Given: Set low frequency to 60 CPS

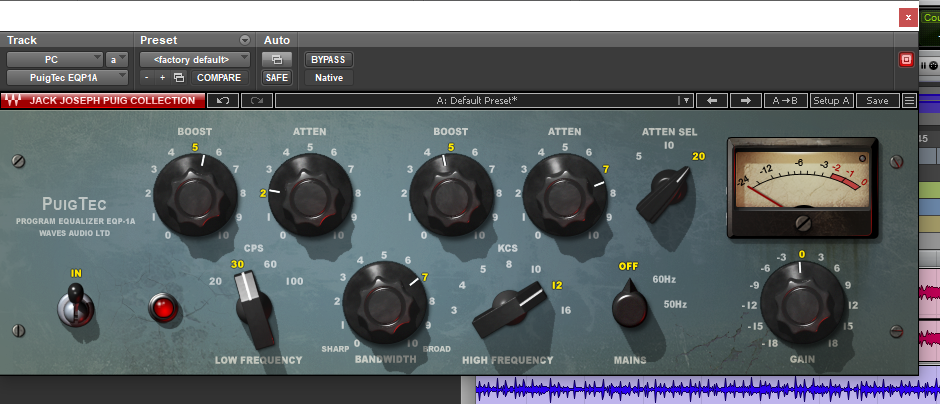Looking at the screenshot, I should [x=270, y=264].
